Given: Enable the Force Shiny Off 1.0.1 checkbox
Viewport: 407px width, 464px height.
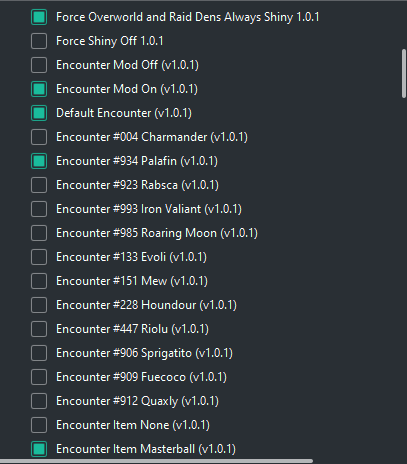Looking at the screenshot, I should [39, 41].
